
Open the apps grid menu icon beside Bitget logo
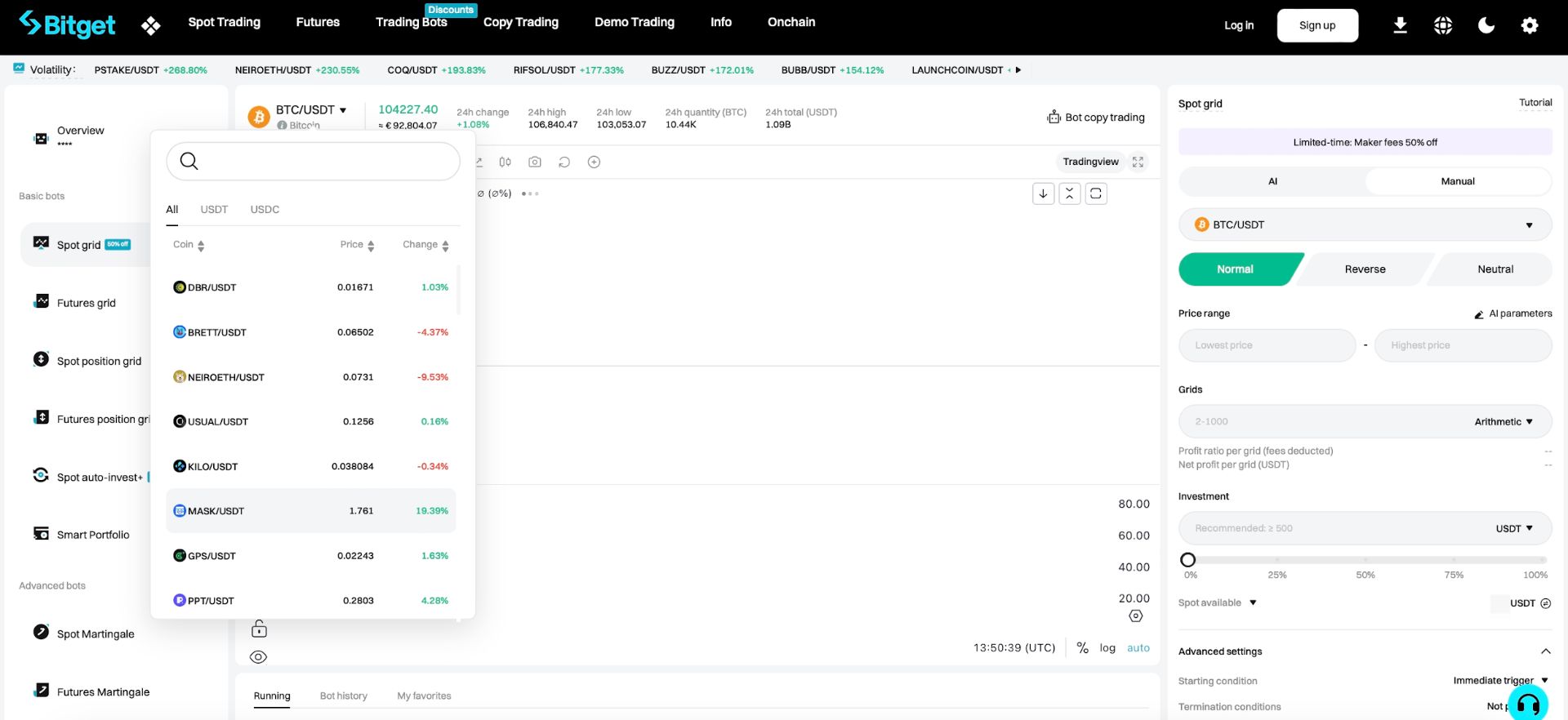pyautogui.click(x=150, y=26)
